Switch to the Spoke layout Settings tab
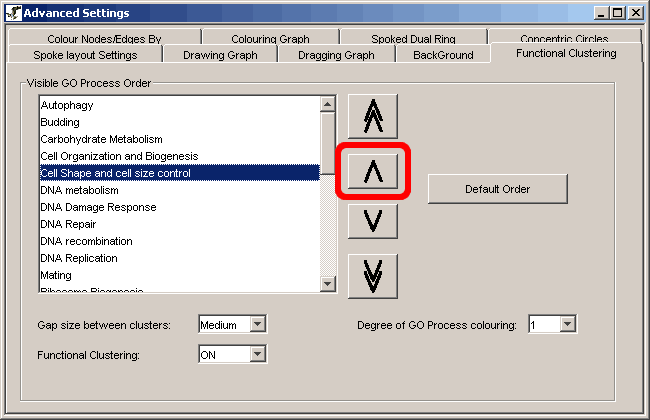Image resolution: width=650 pixels, height=420 pixels. click(85, 55)
